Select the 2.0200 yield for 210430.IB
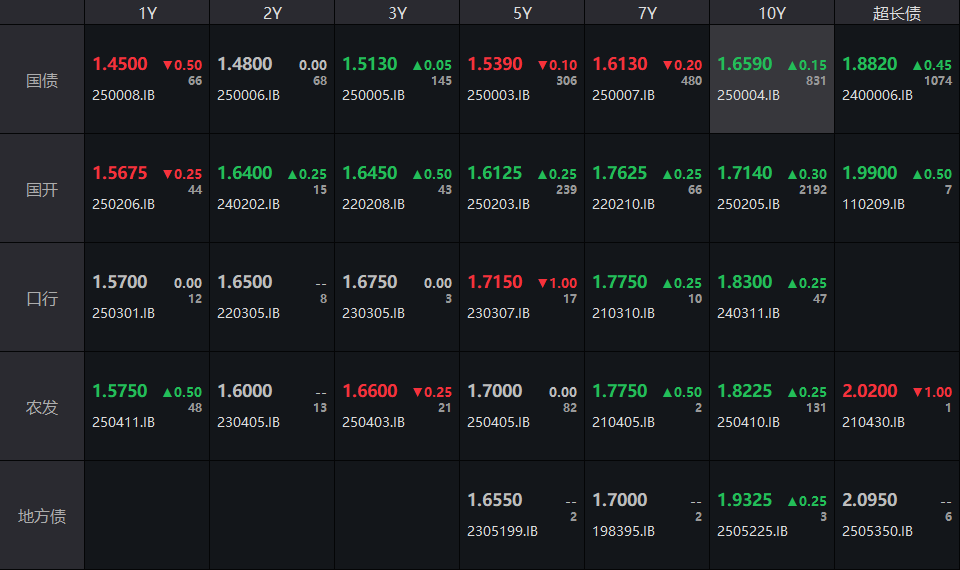The width and height of the screenshot is (960, 570). [870, 391]
